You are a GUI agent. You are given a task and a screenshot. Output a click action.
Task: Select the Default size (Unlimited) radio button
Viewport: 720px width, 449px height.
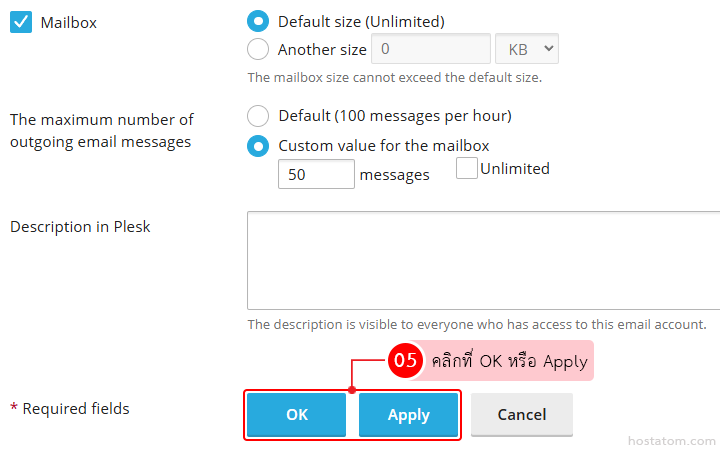[x=258, y=21]
